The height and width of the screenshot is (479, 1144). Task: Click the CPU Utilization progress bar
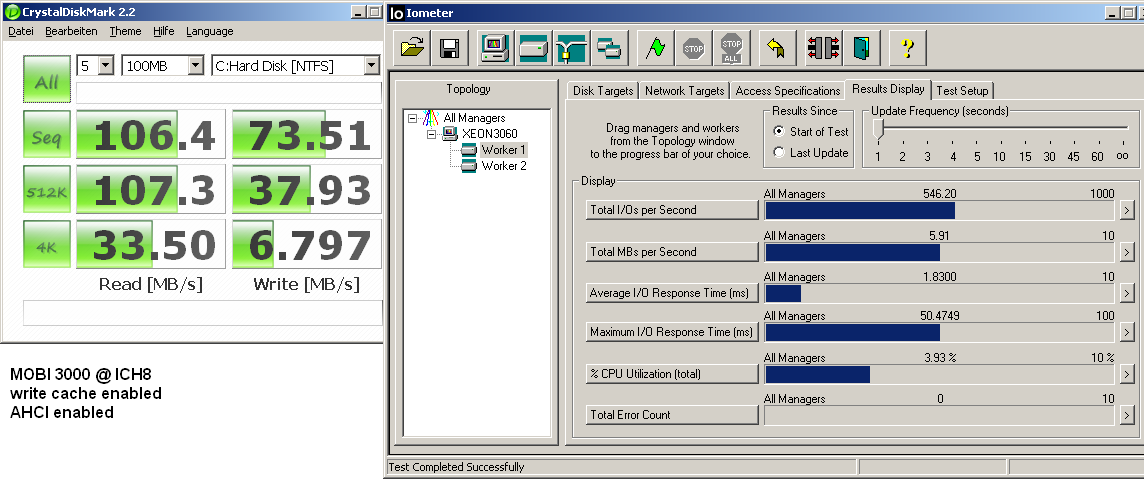coord(940,374)
